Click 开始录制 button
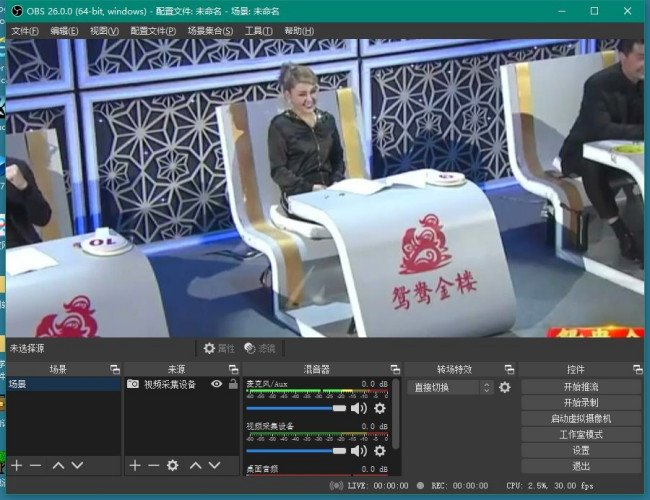The image size is (650, 500). tap(581, 403)
